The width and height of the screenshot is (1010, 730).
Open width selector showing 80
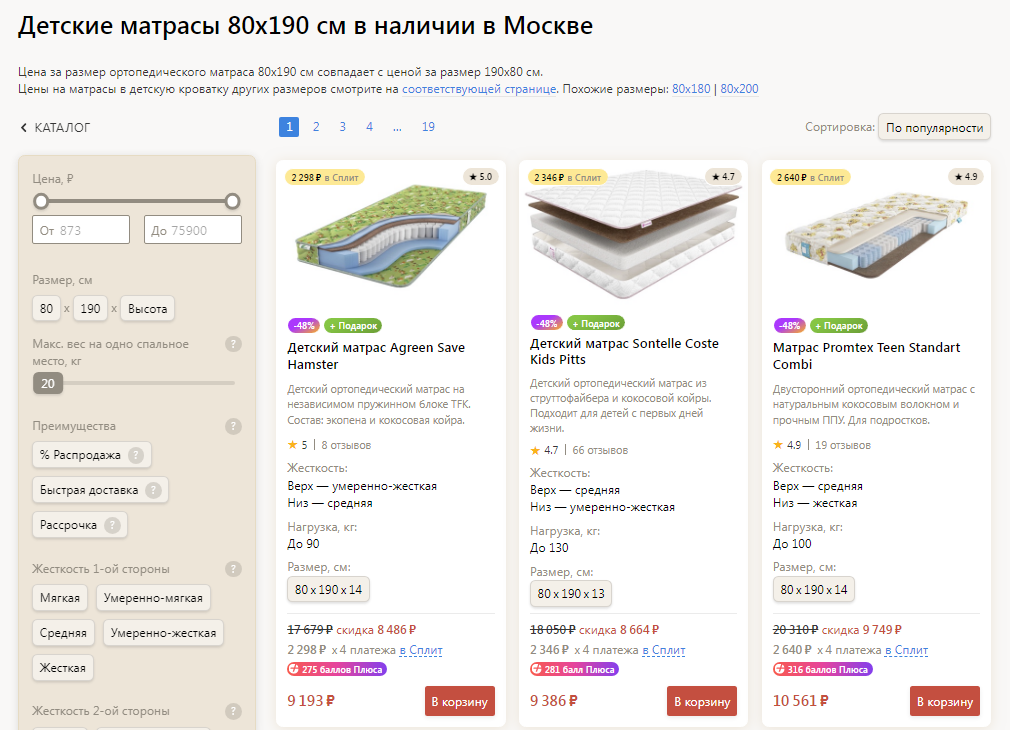47,309
